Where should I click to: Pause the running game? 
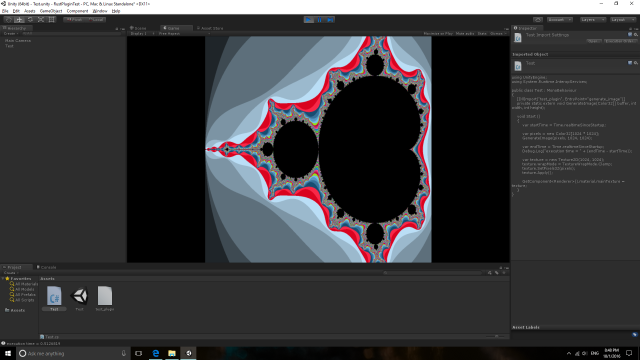click(320, 20)
